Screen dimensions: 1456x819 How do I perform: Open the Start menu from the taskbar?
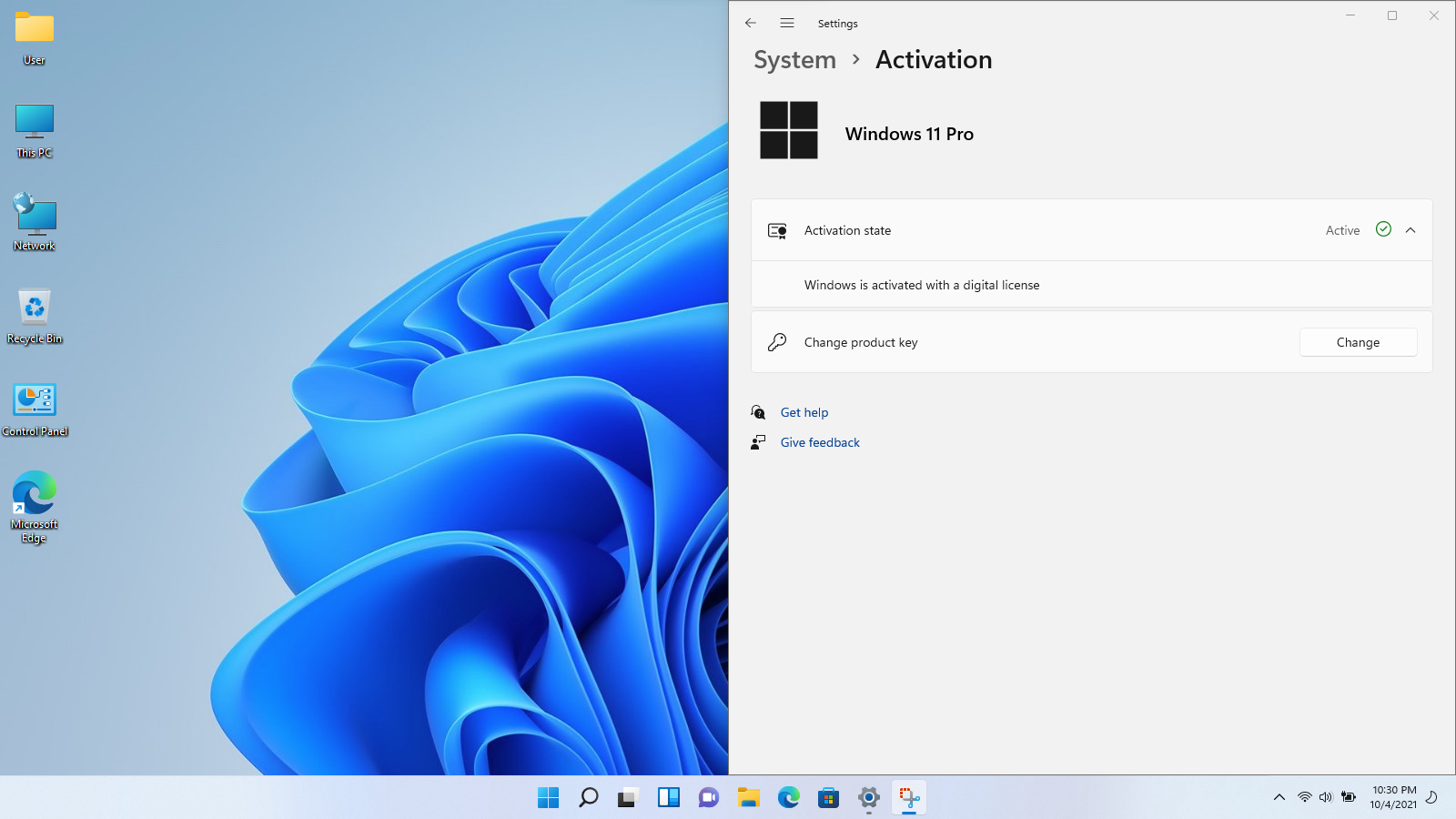click(x=548, y=797)
